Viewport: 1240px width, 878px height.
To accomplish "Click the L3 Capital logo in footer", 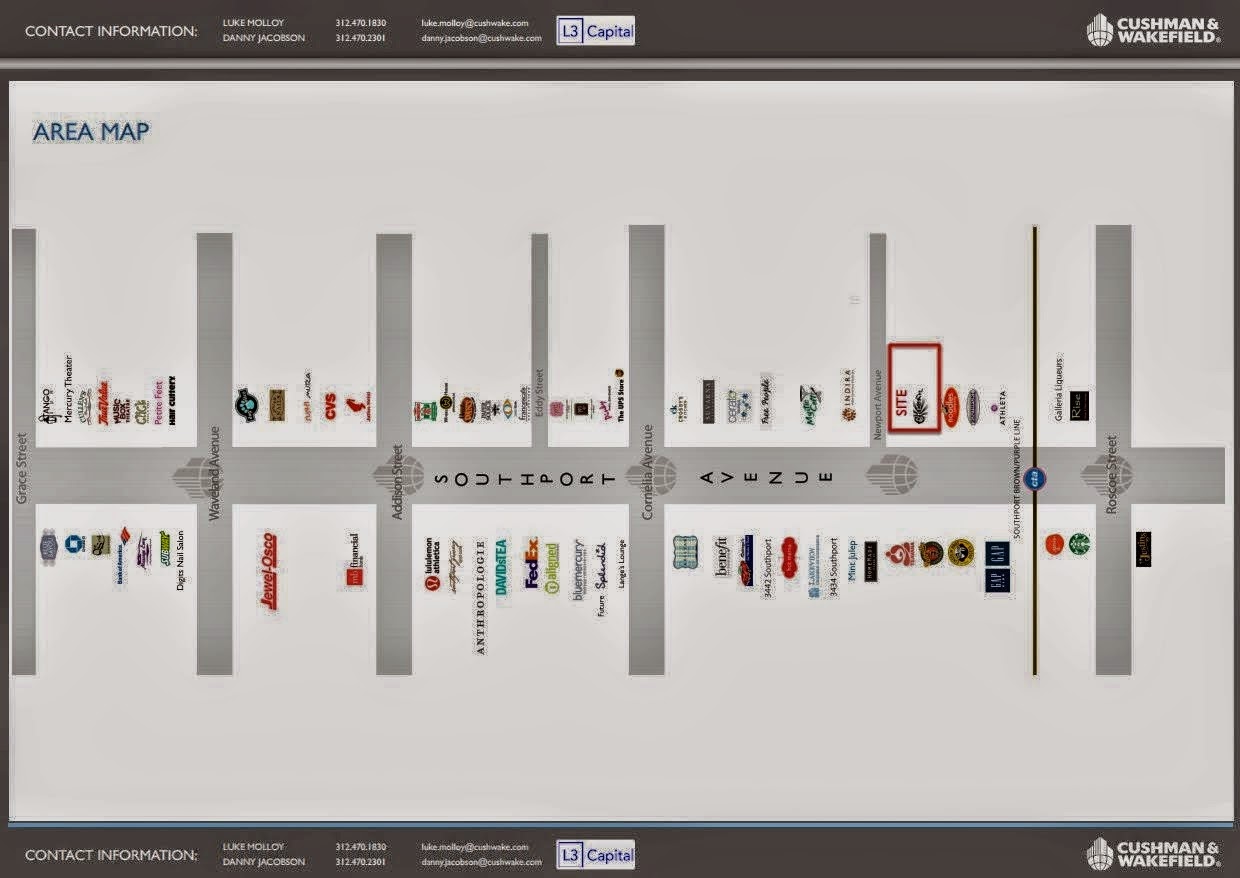I will click(596, 855).
